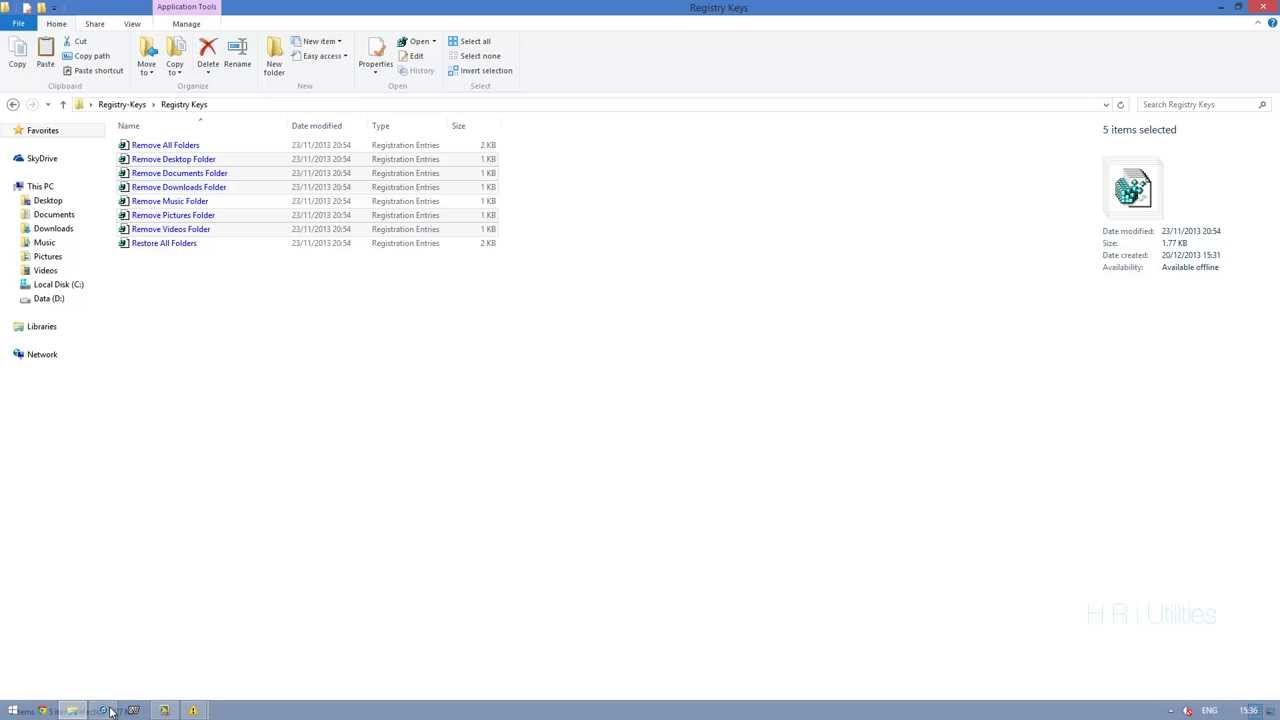Open Desktop under This PC
The image size is (1280, 720).
48,201
